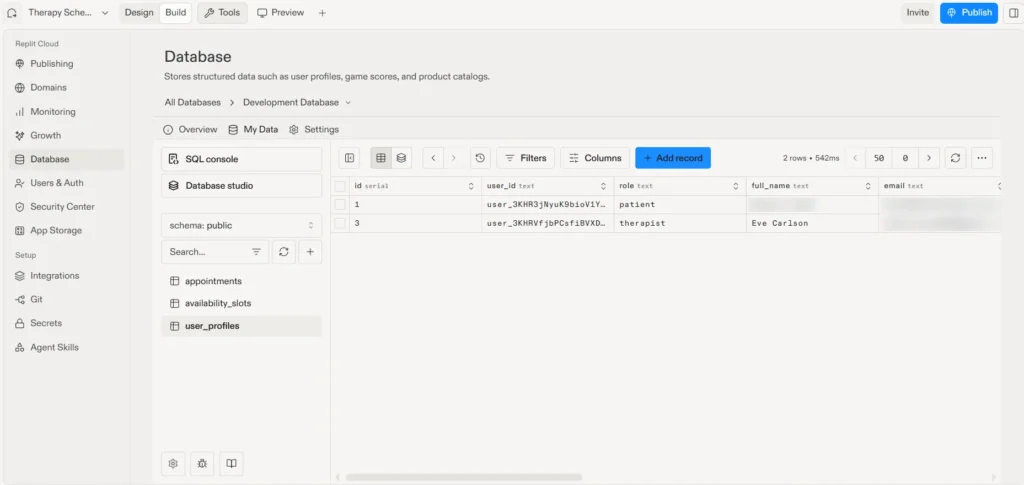Viewport: 1024px width, 485px height.
Task: Switch to stacked layers view icon
Action: pyautogui.click(x=402, y=158)
